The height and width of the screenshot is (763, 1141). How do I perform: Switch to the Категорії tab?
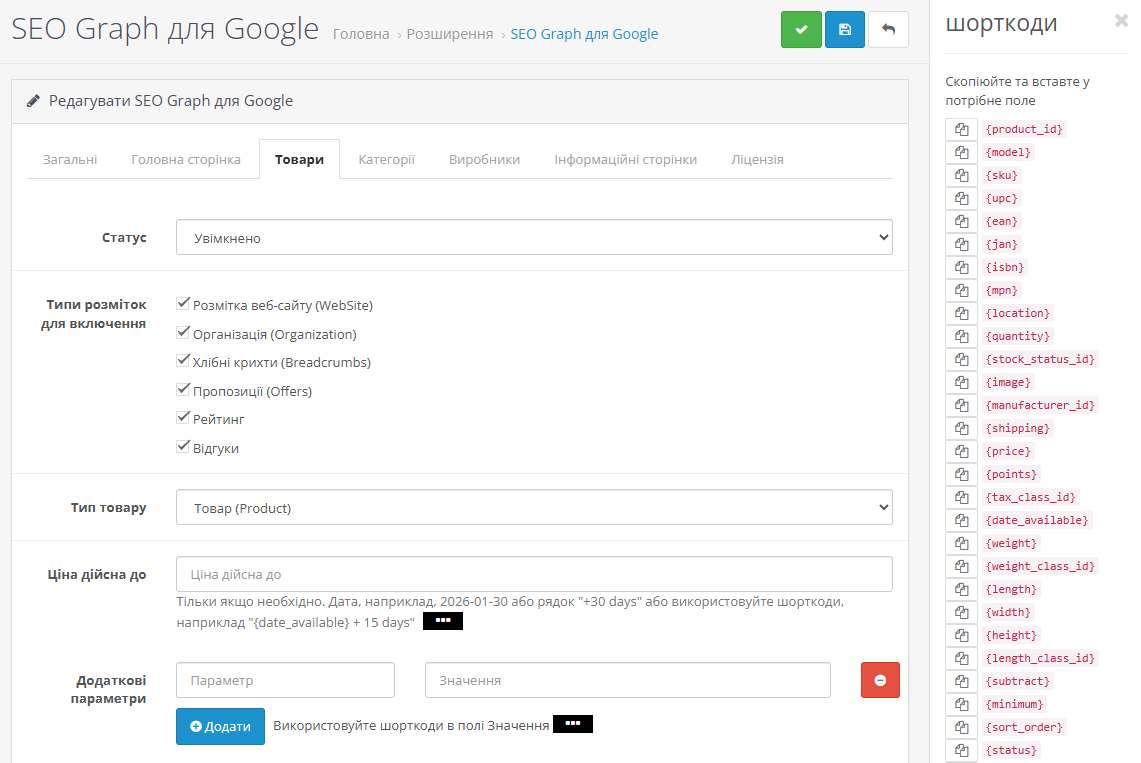coord(386,160)
